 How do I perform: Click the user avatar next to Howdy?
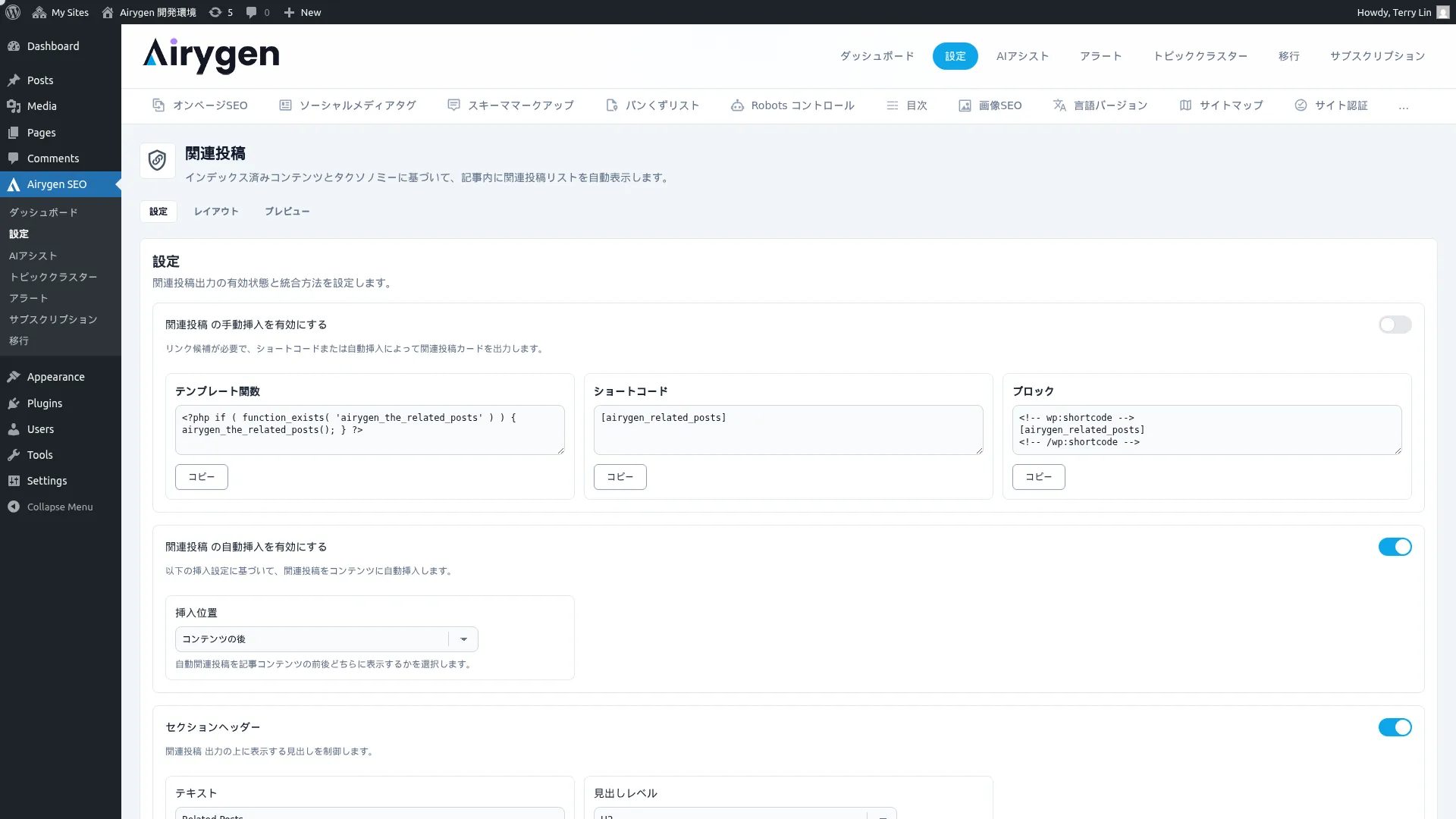tap(1442, 12)
